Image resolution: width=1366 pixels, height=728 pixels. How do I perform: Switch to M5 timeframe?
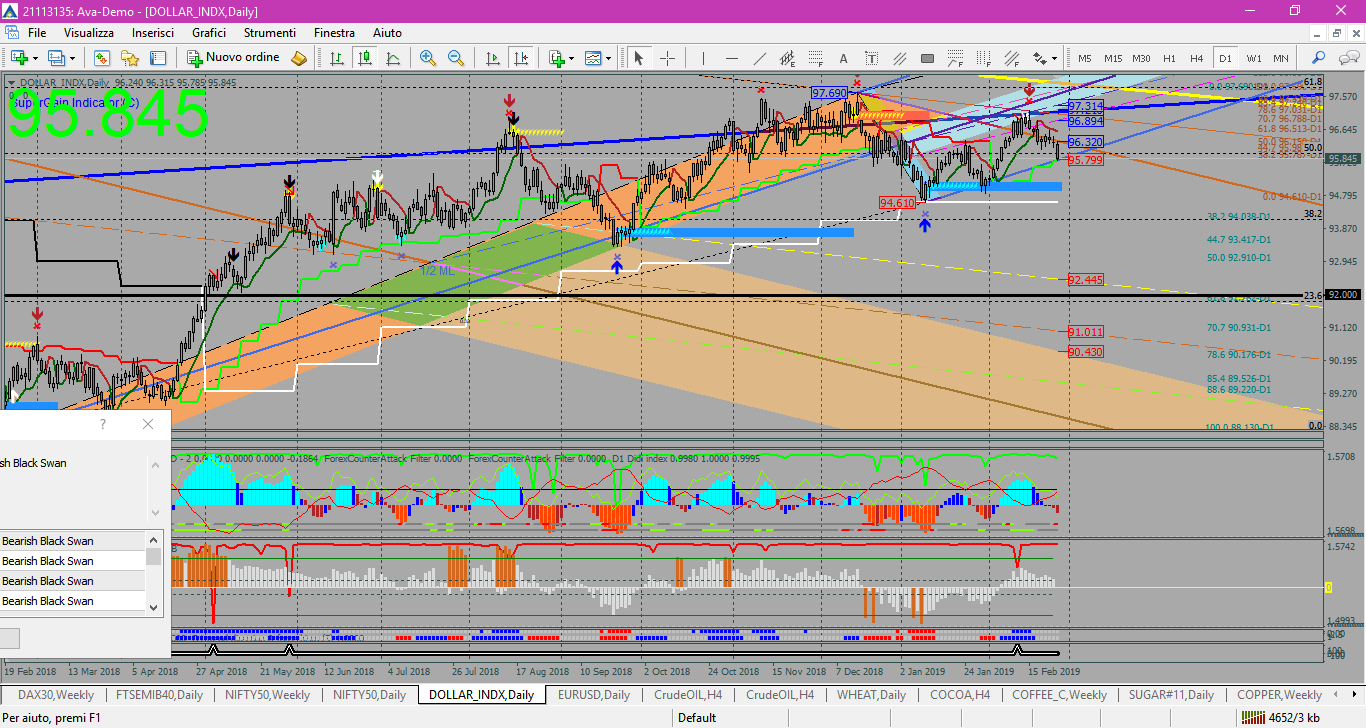(x=1085, y=58)
